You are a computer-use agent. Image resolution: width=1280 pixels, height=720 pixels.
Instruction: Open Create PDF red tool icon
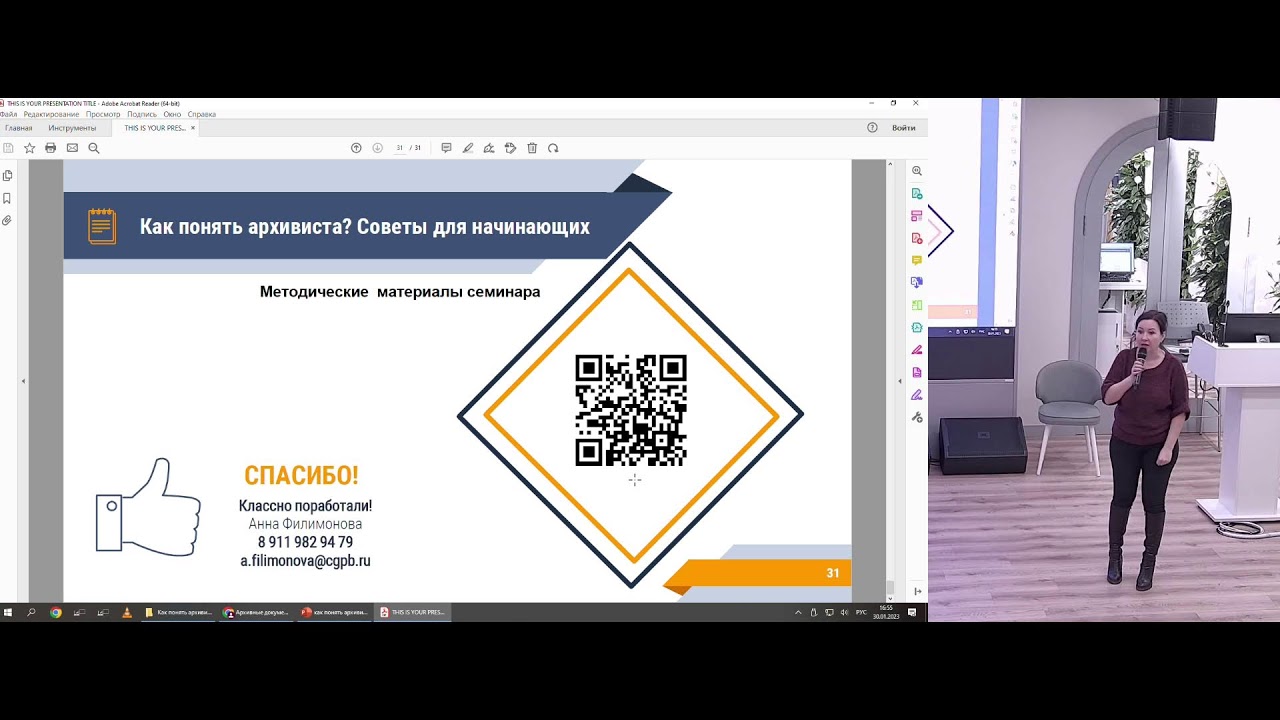tap(917, 238)
